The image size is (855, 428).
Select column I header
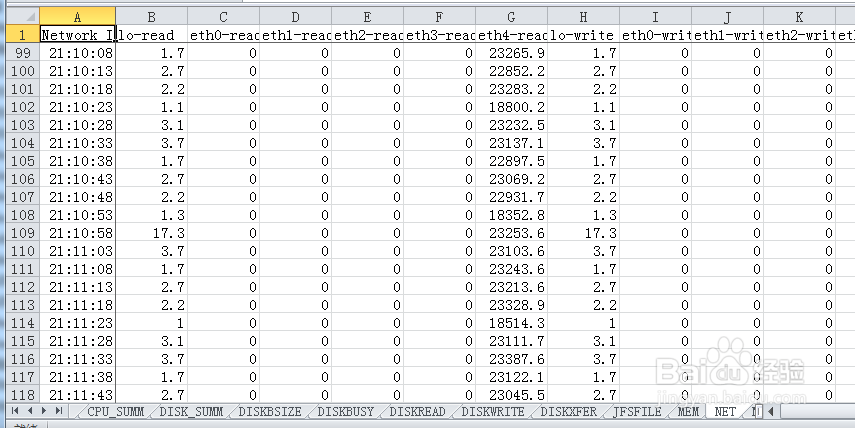[x=655, y=16]
